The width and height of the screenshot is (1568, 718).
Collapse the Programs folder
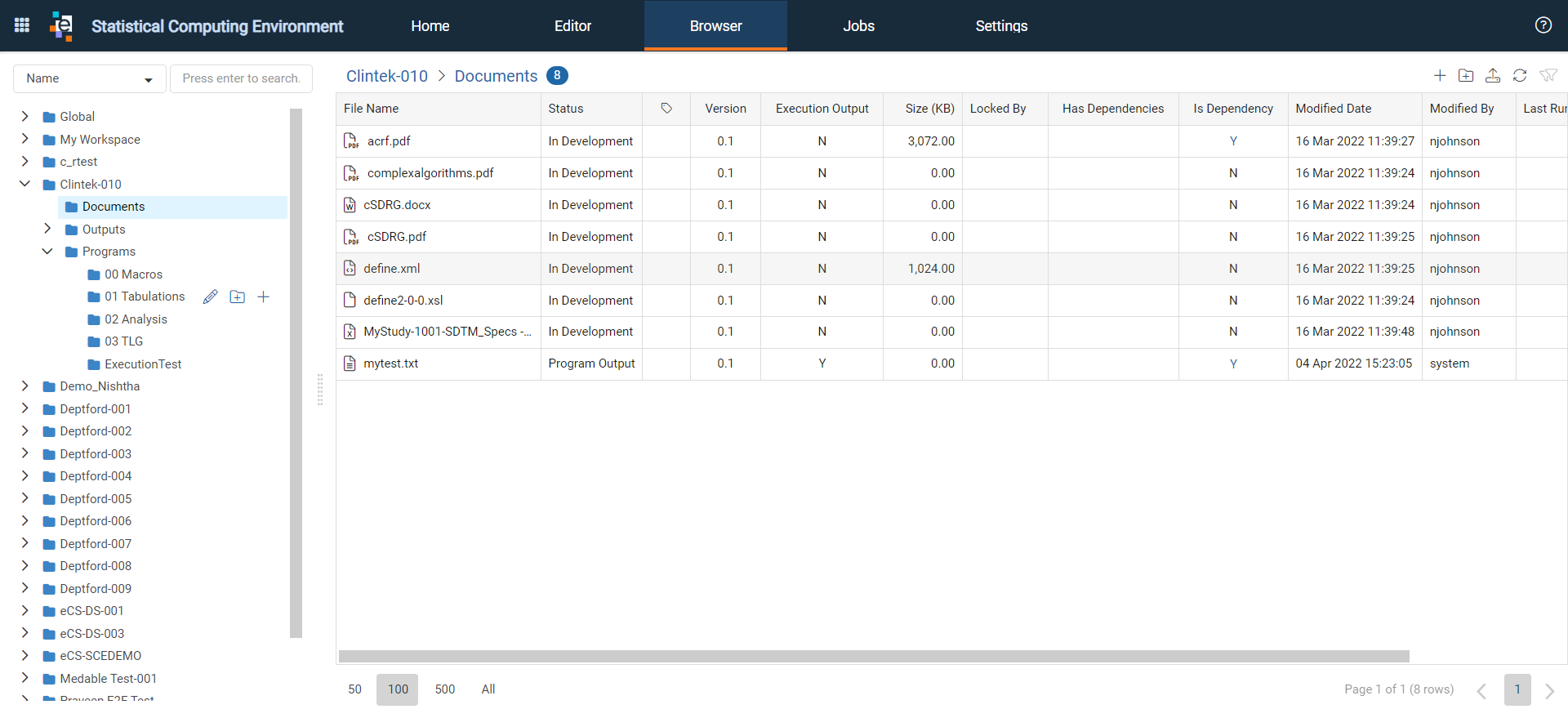click(x=47, y=251)
